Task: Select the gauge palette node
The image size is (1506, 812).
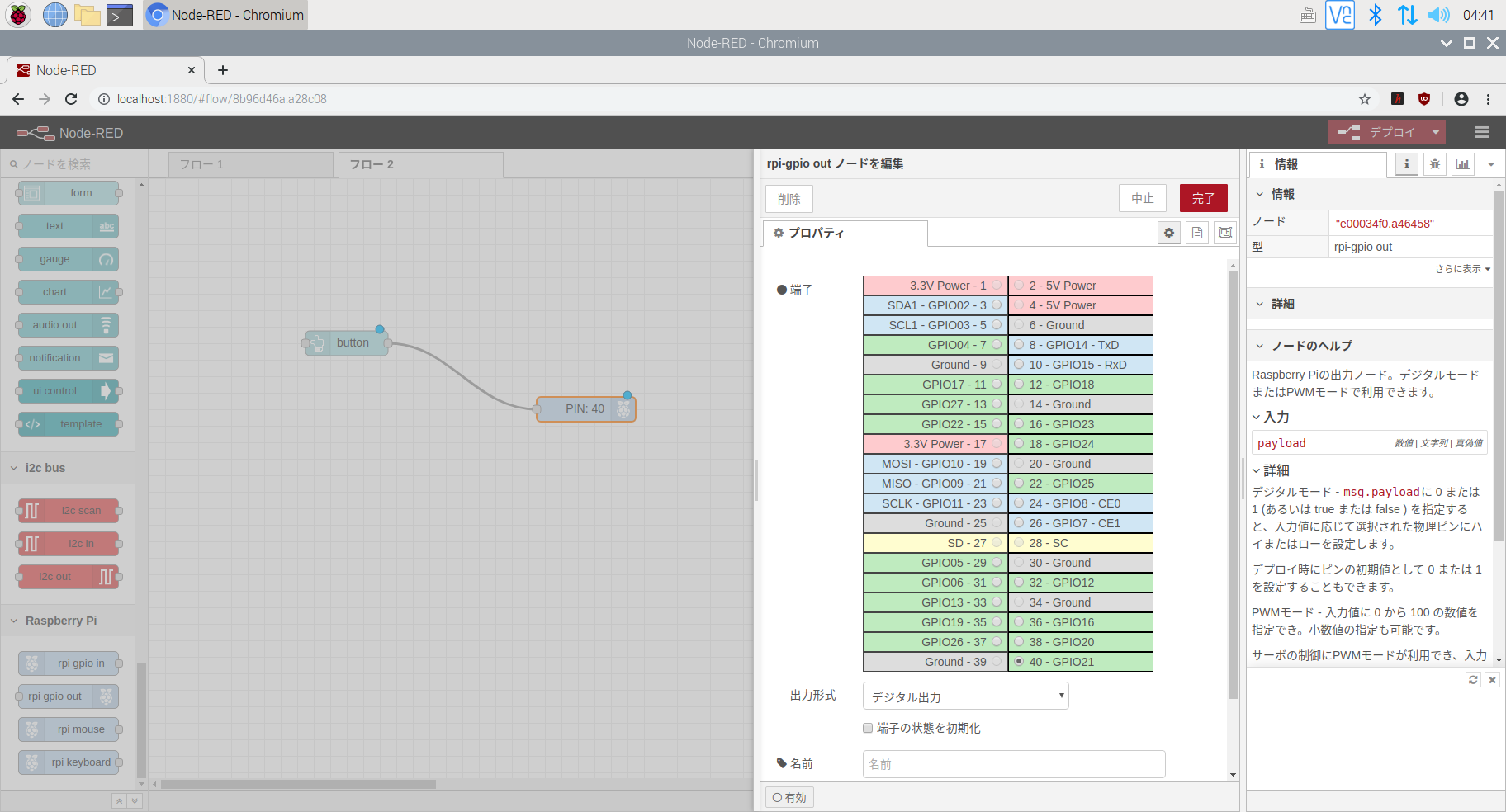Action: 69,259
